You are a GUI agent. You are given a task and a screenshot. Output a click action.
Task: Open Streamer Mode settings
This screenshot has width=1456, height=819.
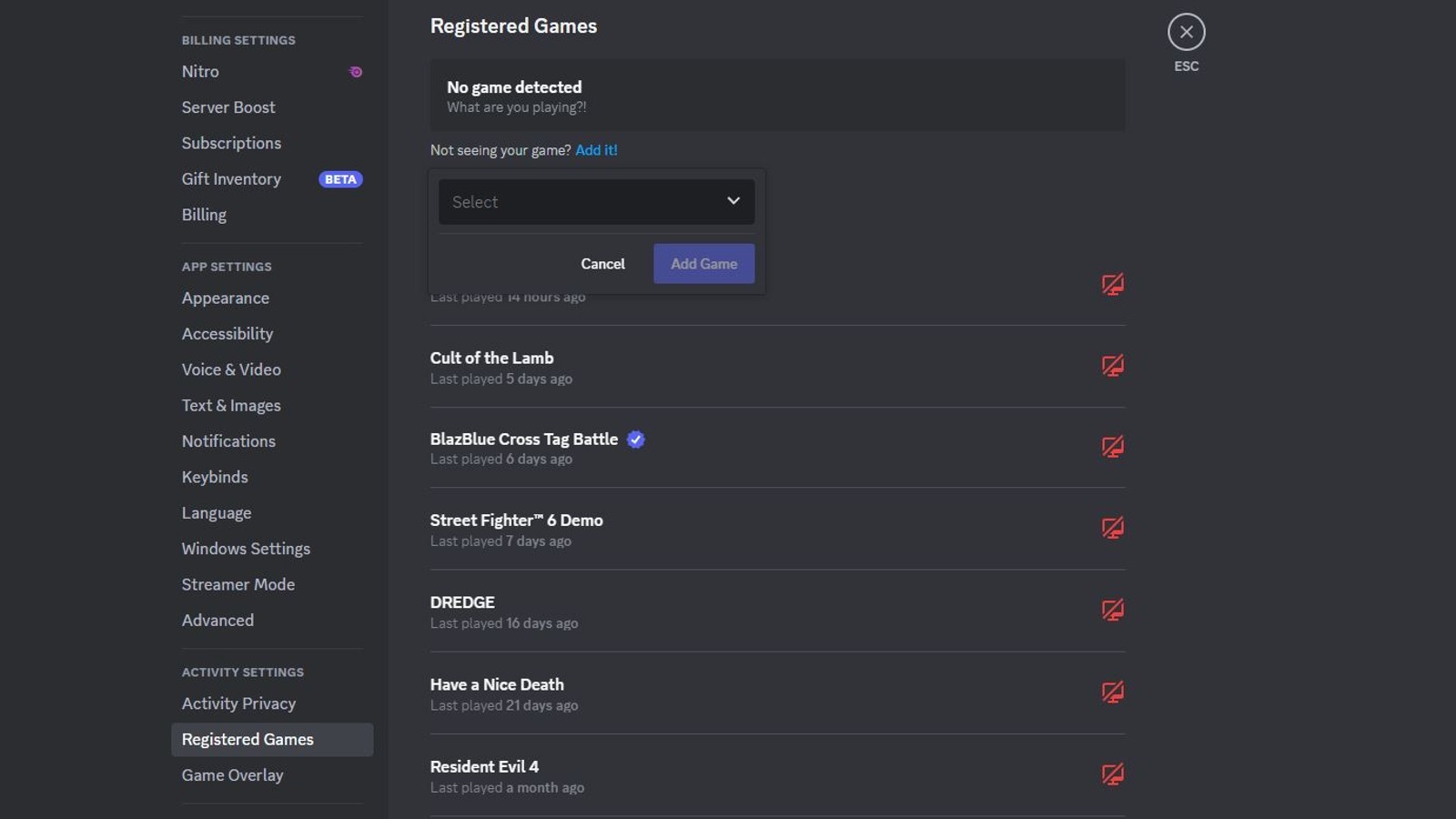click(x=238, y=584)
